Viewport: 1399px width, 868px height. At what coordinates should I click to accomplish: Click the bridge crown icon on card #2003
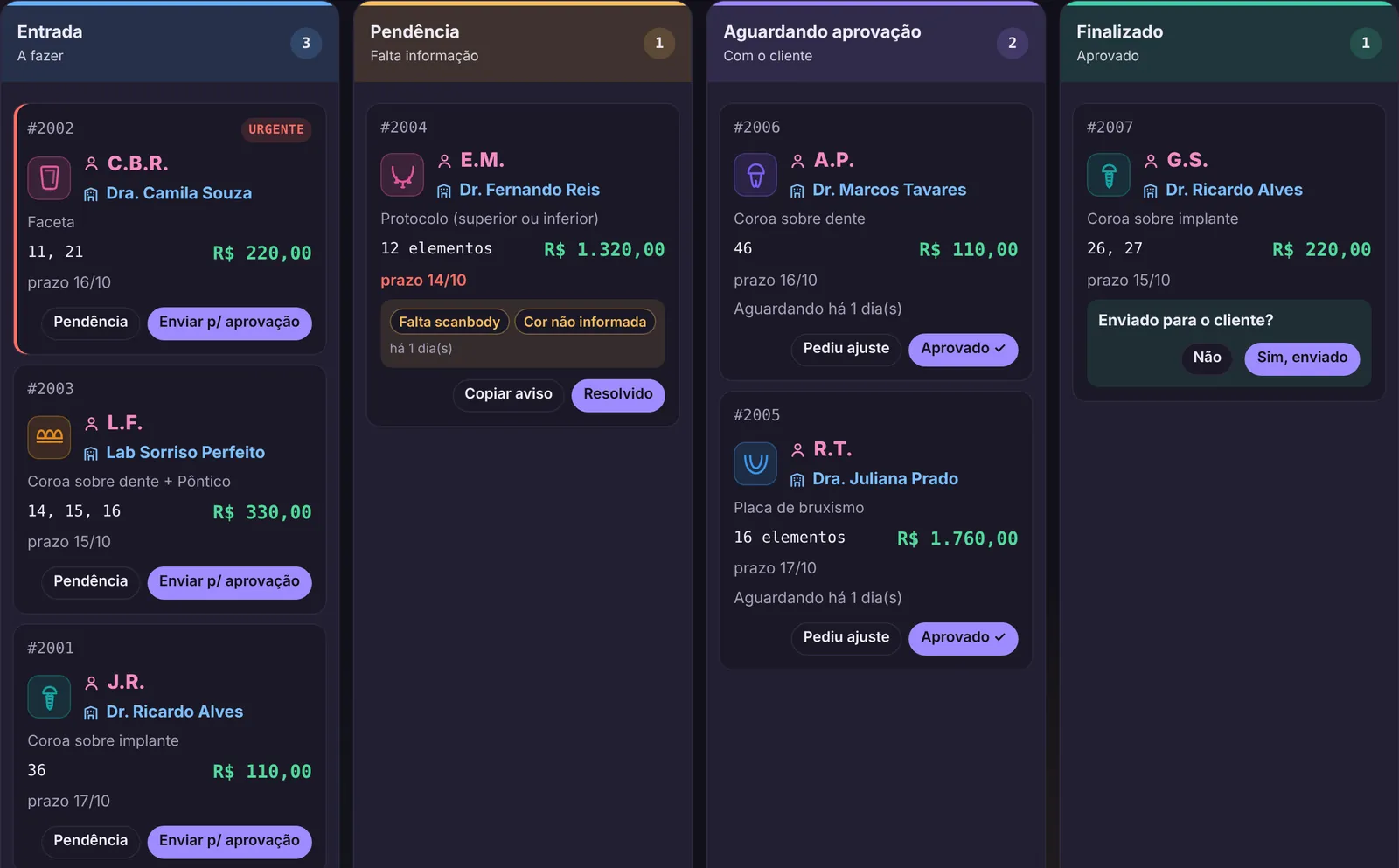pyautogui.click(x=49, y=437)
